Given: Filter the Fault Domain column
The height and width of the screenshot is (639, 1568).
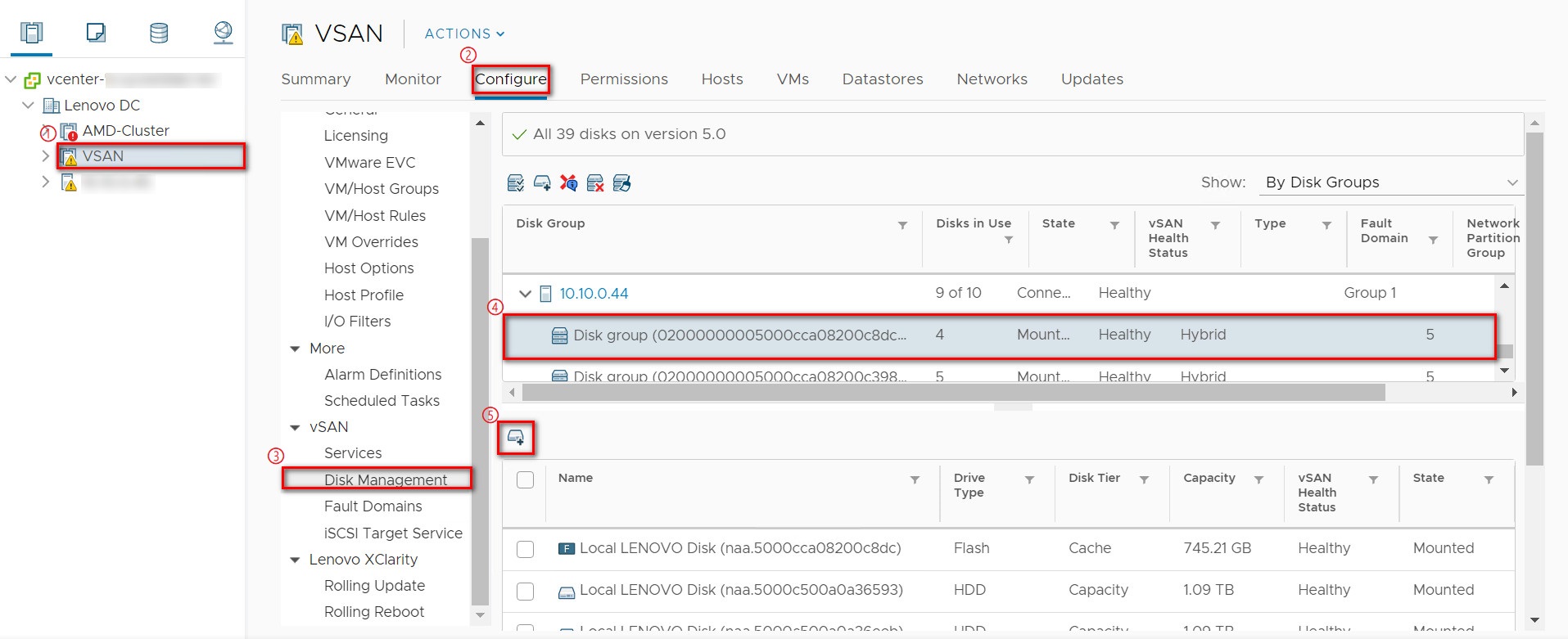Looking at the screenshot, I should (x=1433, y=240).
